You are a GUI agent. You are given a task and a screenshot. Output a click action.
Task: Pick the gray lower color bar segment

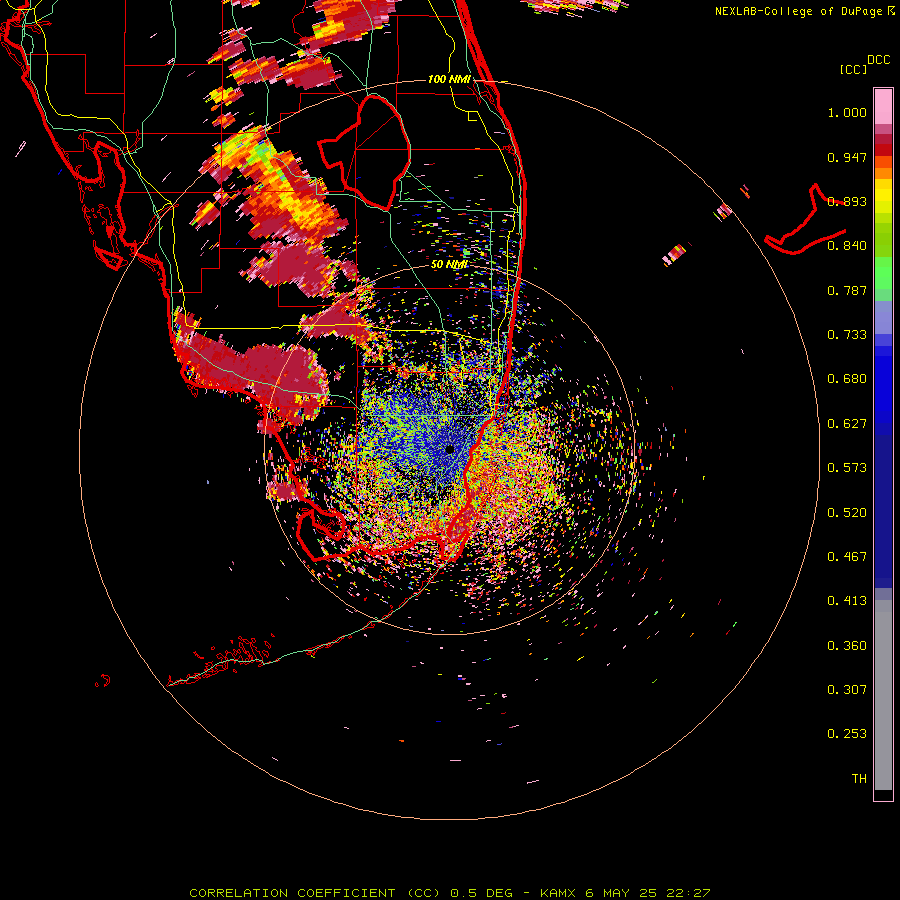(x=883, y=695)
